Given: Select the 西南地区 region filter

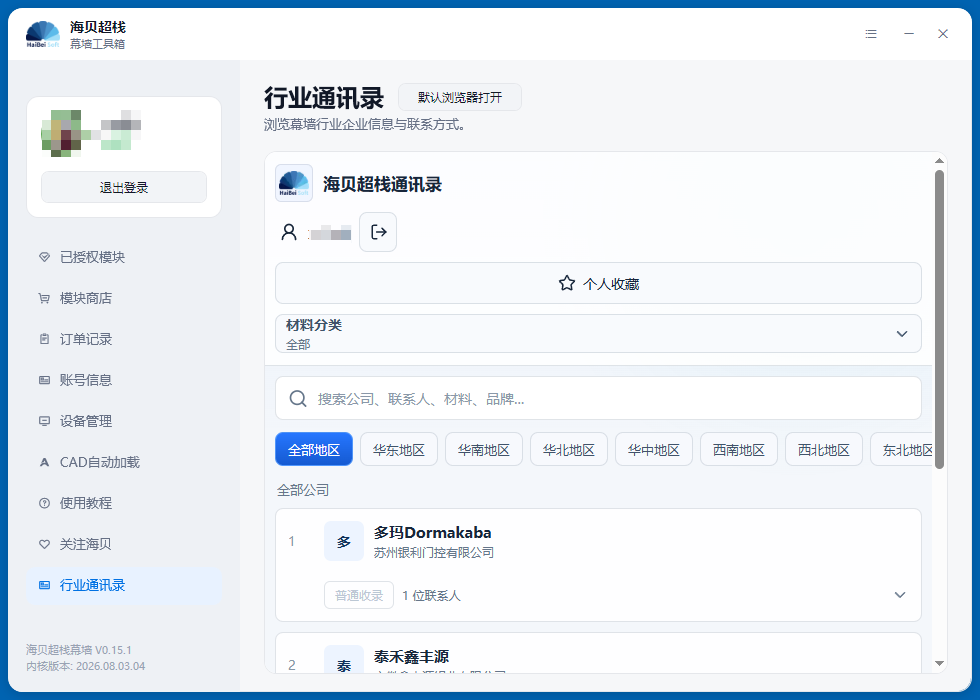Looking at the screenshot, I should [x=739, y=449].
